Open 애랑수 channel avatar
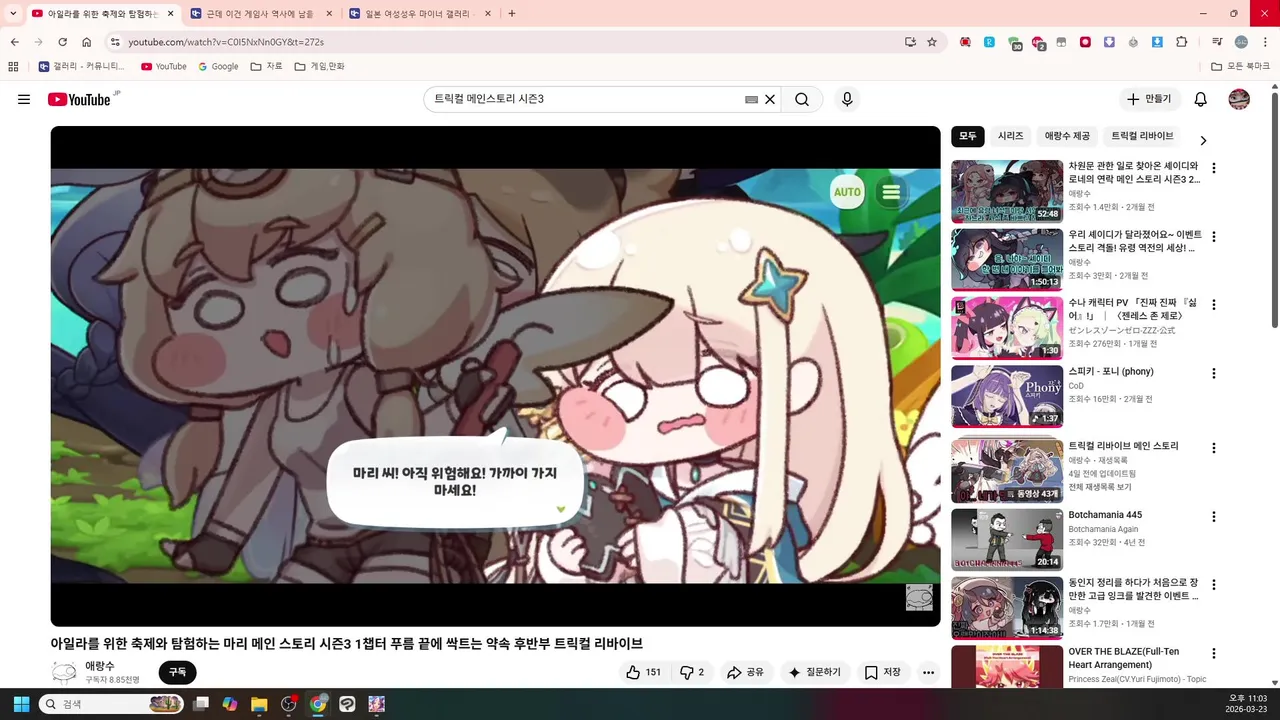The width and height of the screenshot is (1280, 720). point(64,672)
